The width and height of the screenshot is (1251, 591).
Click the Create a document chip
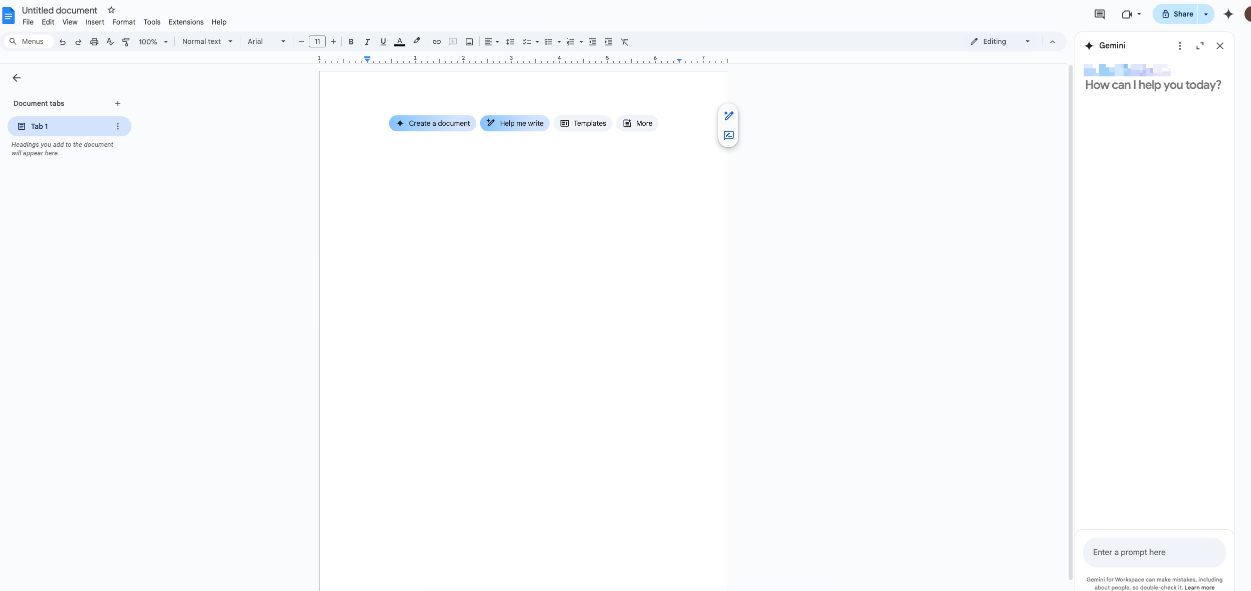[x=432, y=124]
